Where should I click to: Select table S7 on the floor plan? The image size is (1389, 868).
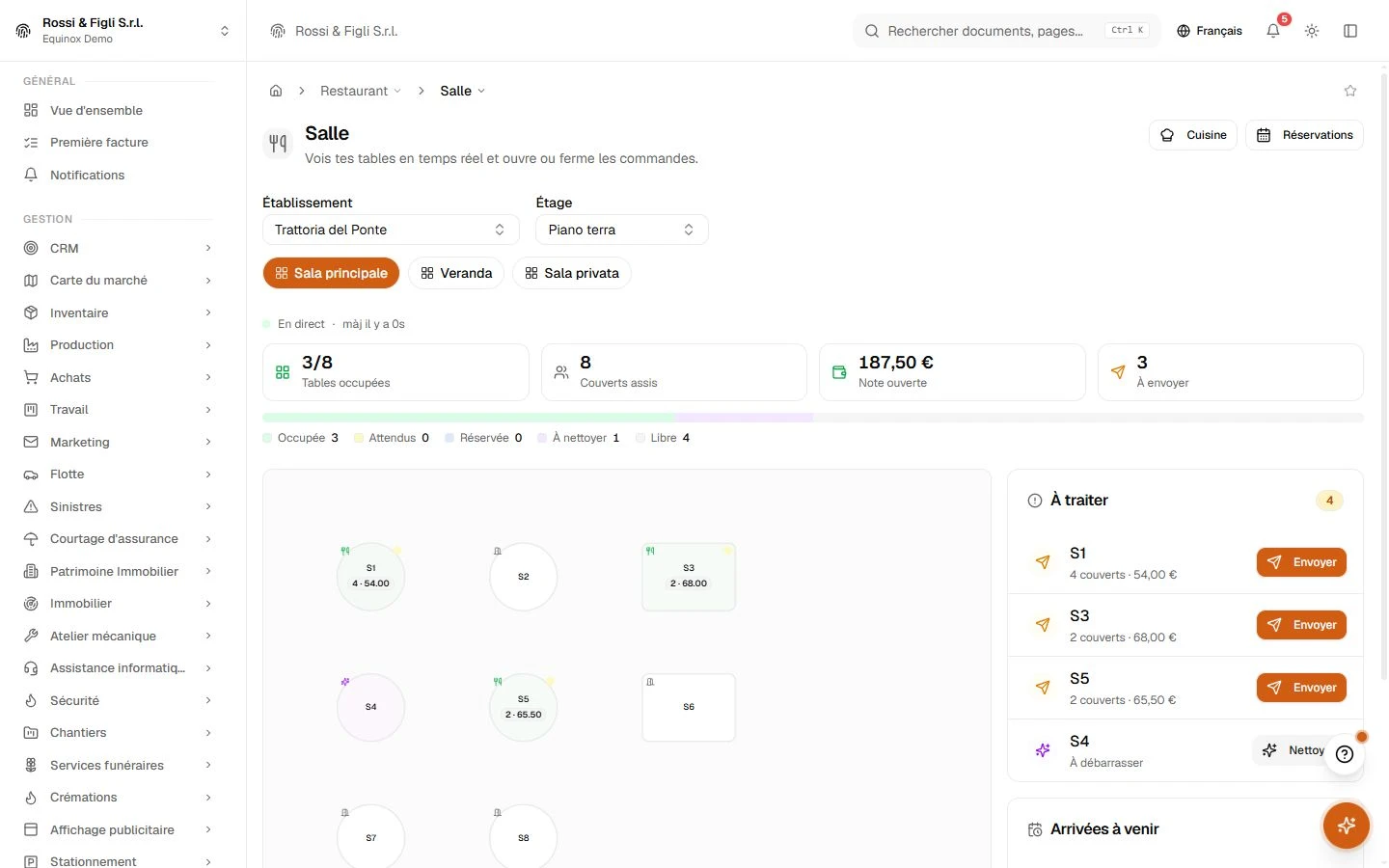[370, 836]
